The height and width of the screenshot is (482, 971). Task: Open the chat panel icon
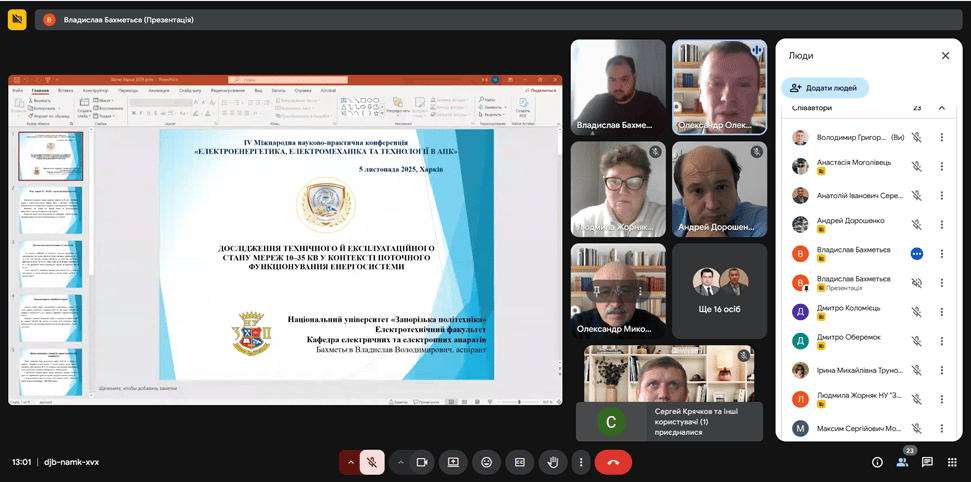pyautogui.click(x=927, y=462)
